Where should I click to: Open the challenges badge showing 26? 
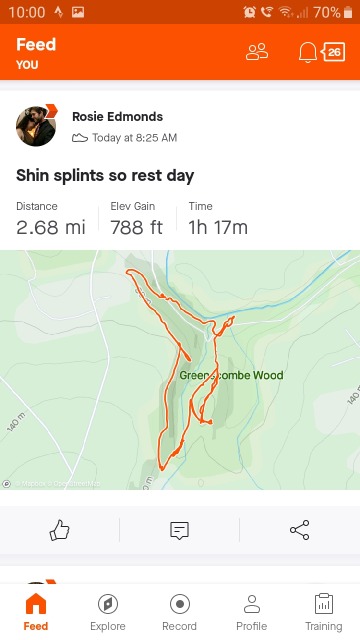(333, 52)
